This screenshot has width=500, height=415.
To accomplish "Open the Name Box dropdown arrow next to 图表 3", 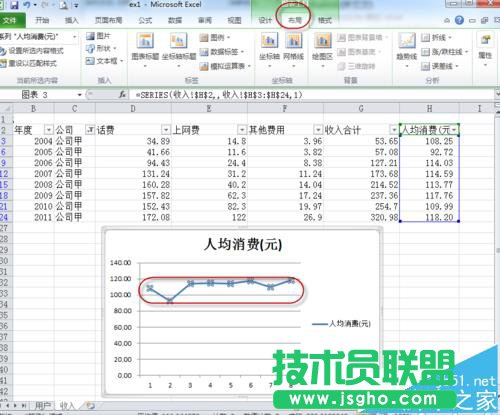I will [79, 95].
